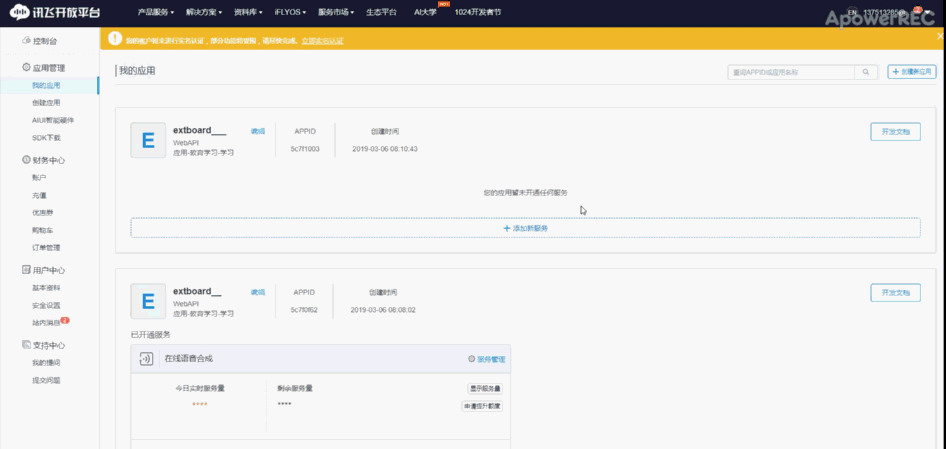
Task: Expand the 服务市场 dropdown menu
Action: pos(335,12)
